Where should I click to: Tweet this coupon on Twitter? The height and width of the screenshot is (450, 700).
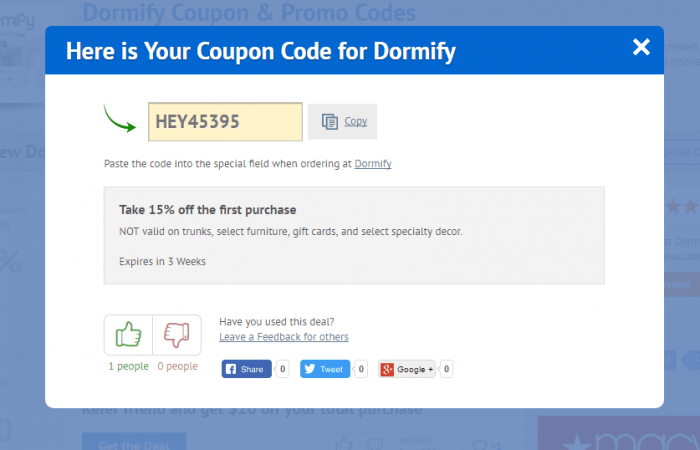tap(325, 369)
